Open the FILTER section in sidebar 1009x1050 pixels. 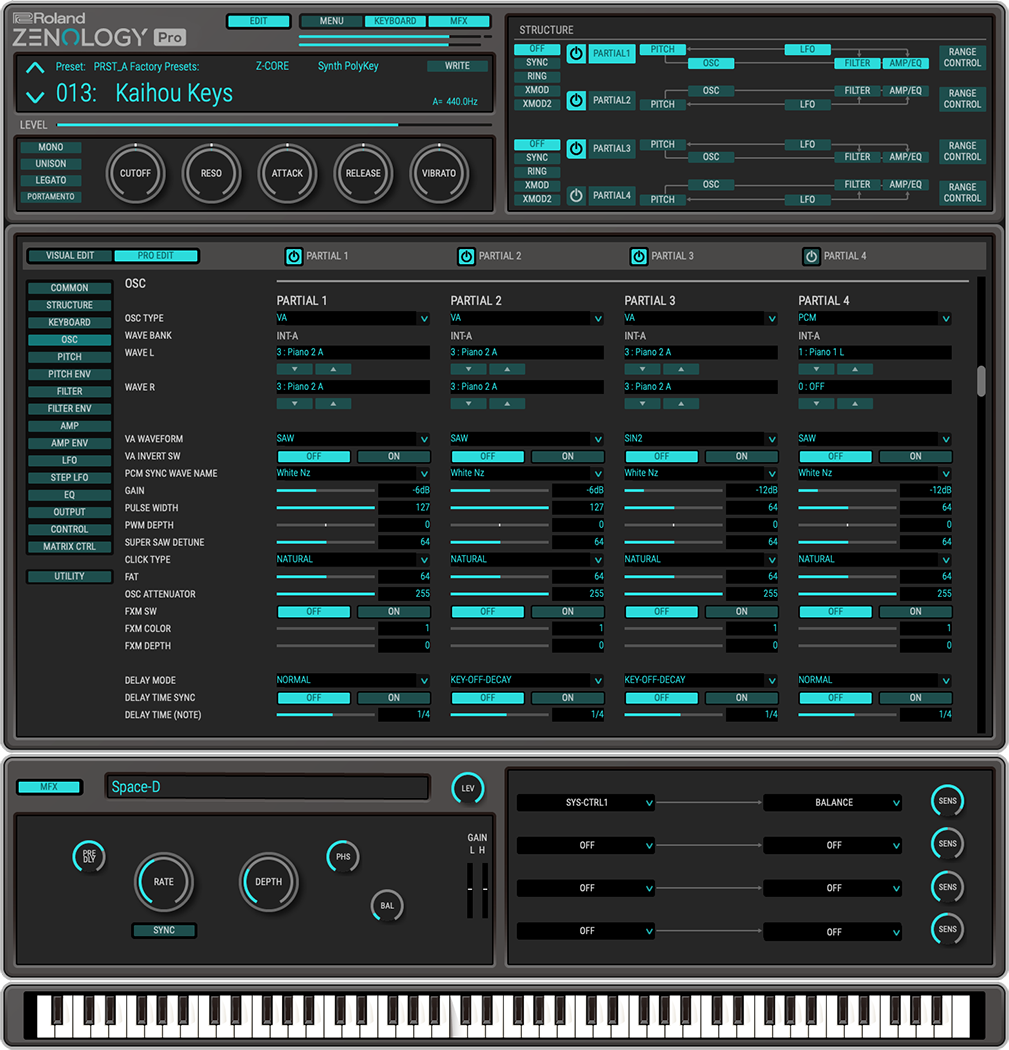click(70, 392)
